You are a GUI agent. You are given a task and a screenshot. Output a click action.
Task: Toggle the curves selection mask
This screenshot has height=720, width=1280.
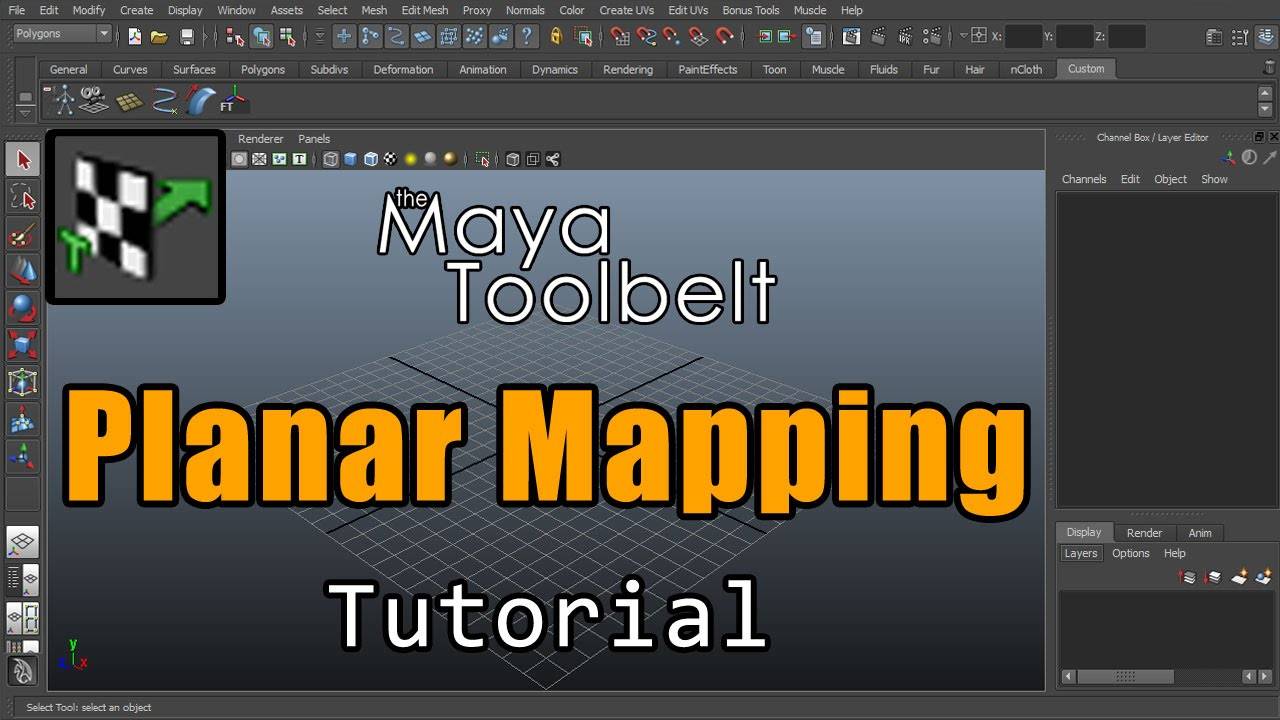(396, 37)
